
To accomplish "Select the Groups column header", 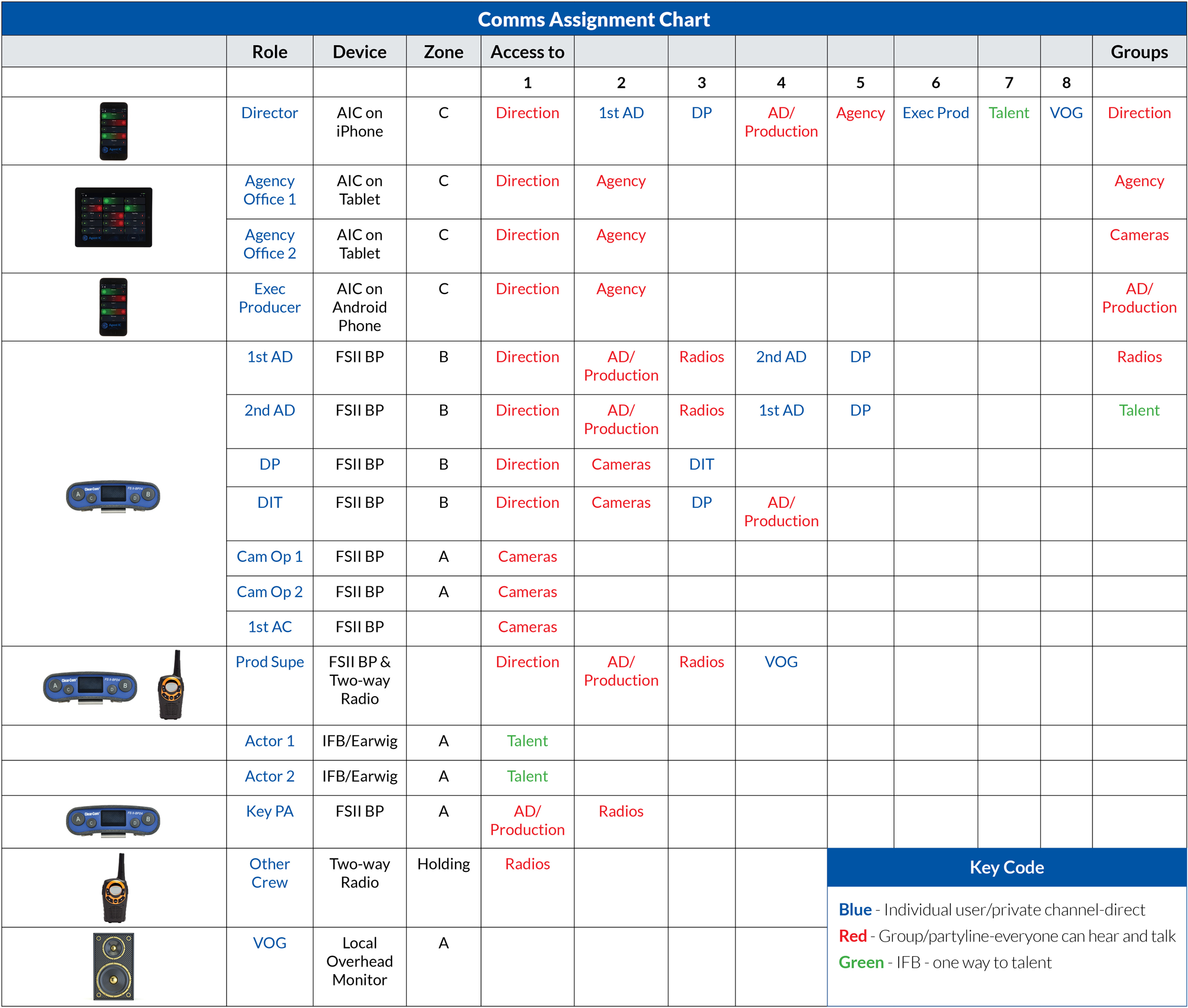I will pos(1139,52).
